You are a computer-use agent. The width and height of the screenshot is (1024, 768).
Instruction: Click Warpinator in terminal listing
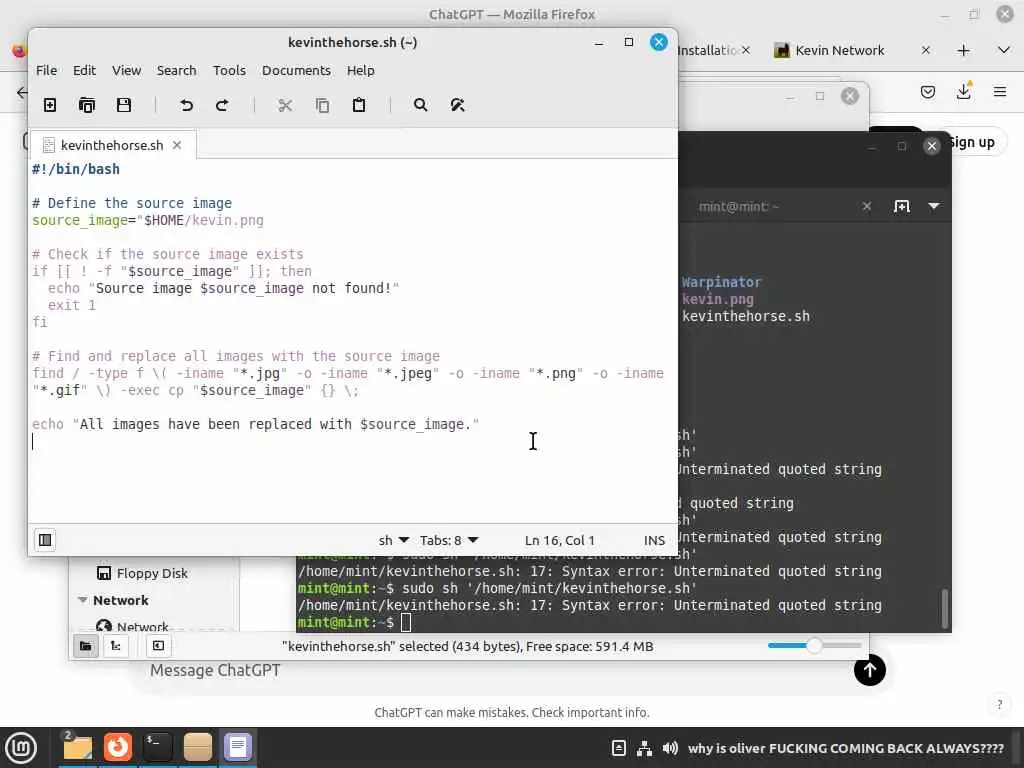722,282
